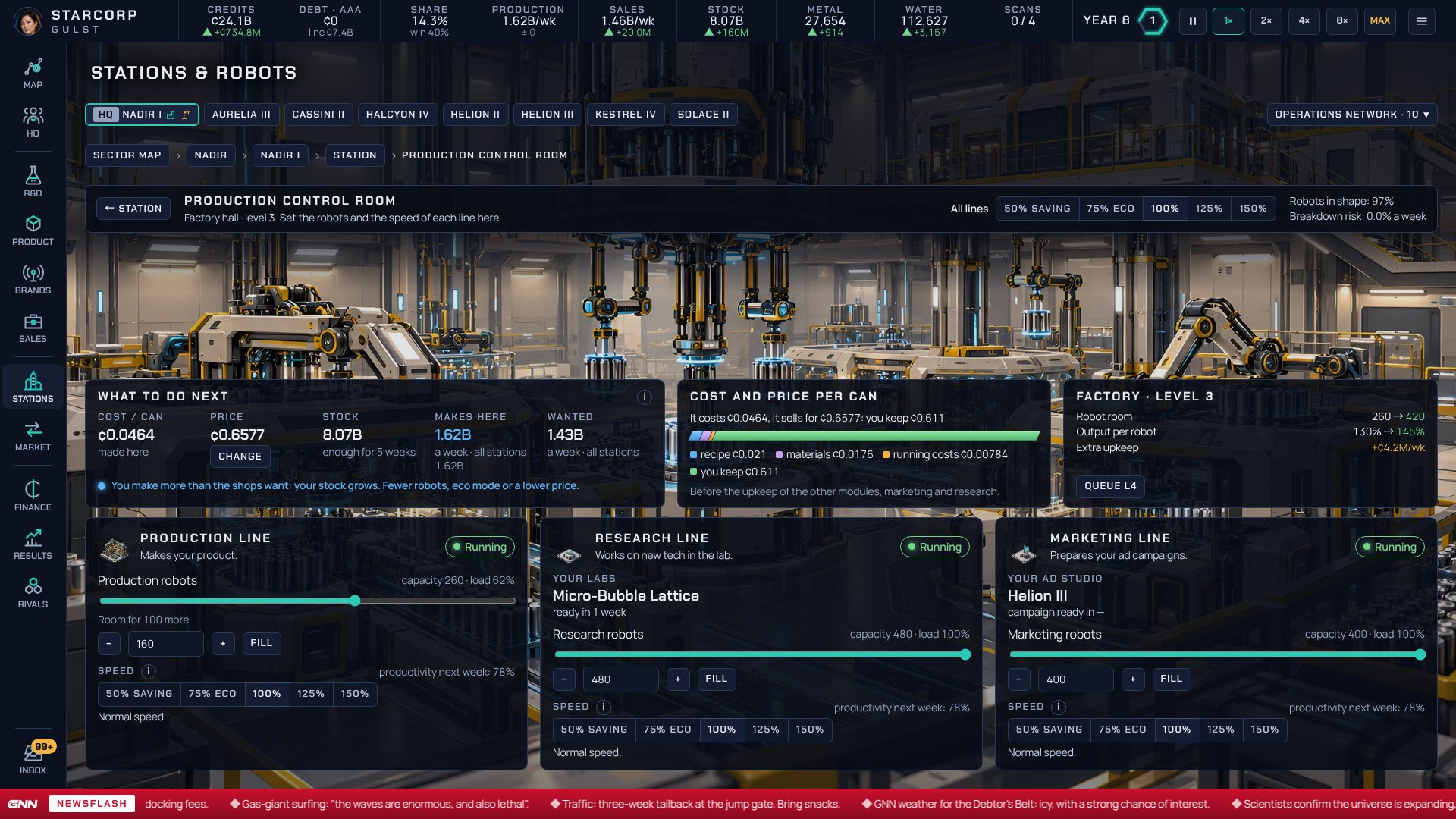
Task: Open the Map view in sidebar
Action: coord(33,74)
